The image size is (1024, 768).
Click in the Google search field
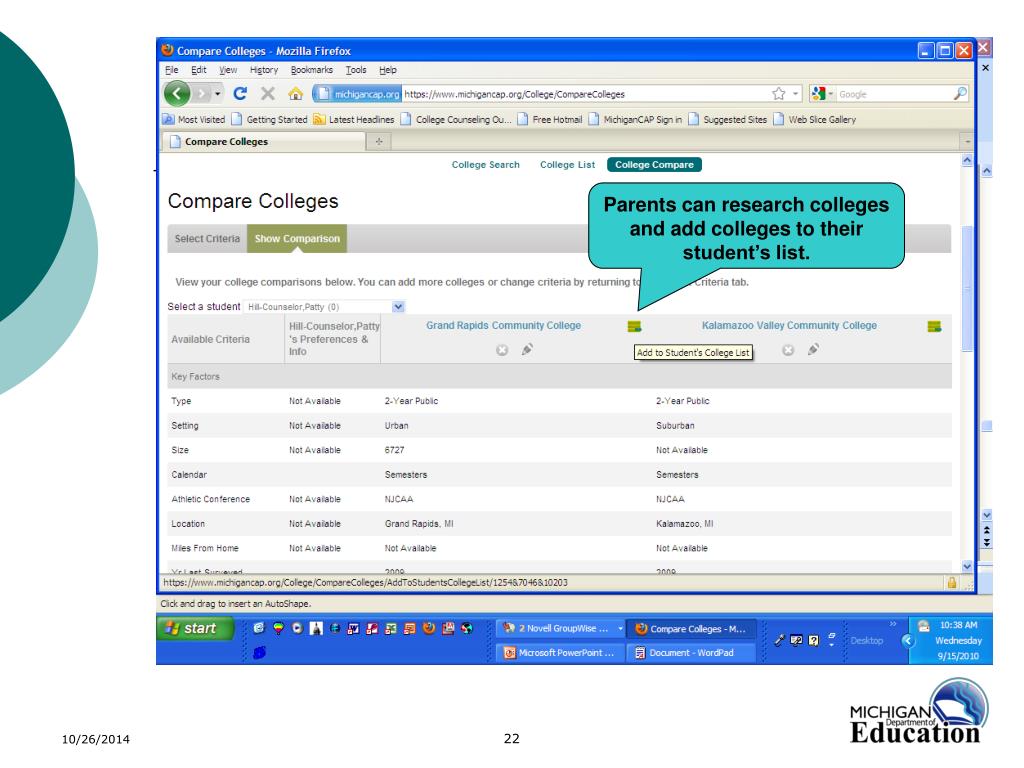[894, 94]
